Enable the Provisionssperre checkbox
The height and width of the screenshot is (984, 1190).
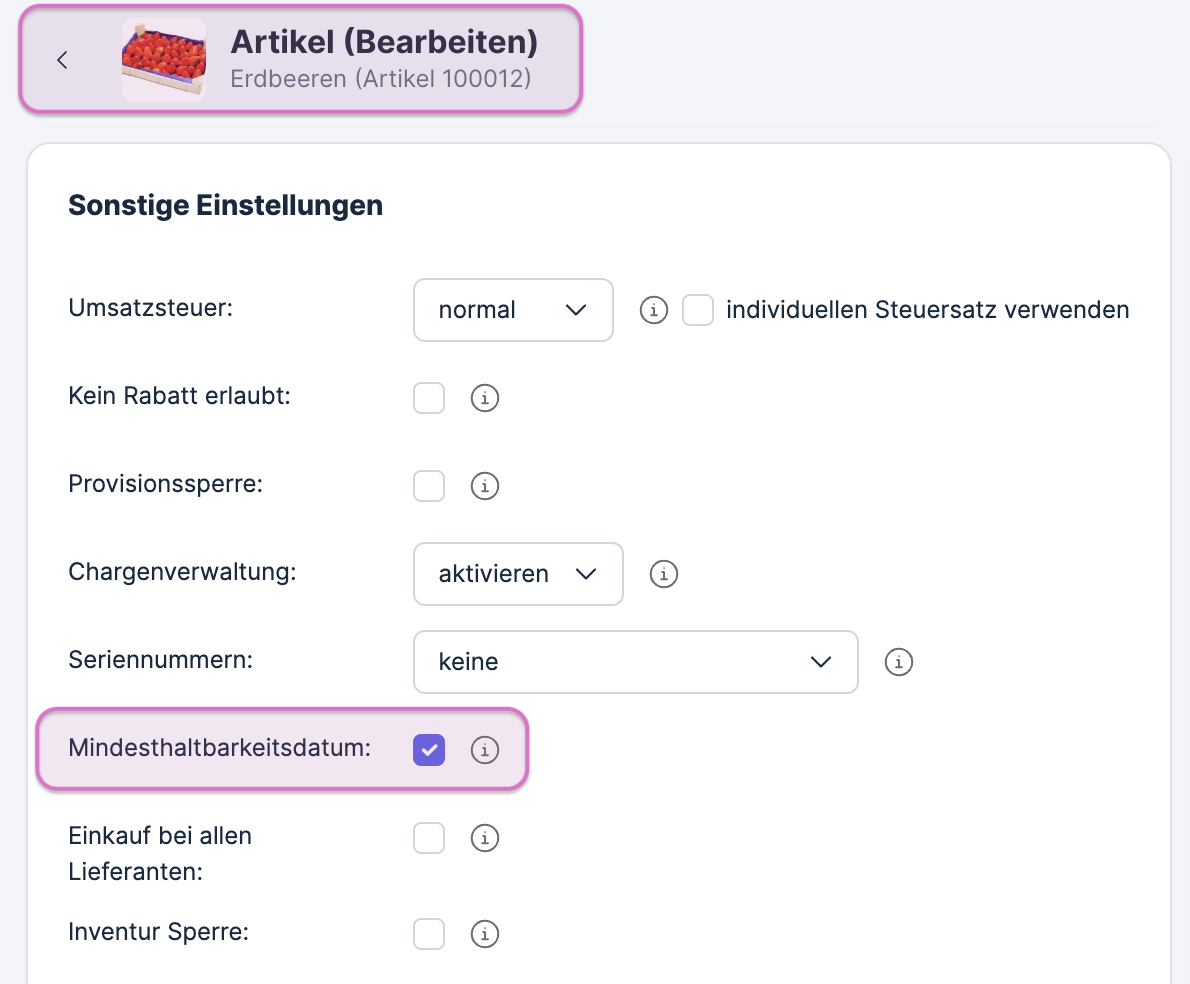pyautogui.click(x=429, y=486)
